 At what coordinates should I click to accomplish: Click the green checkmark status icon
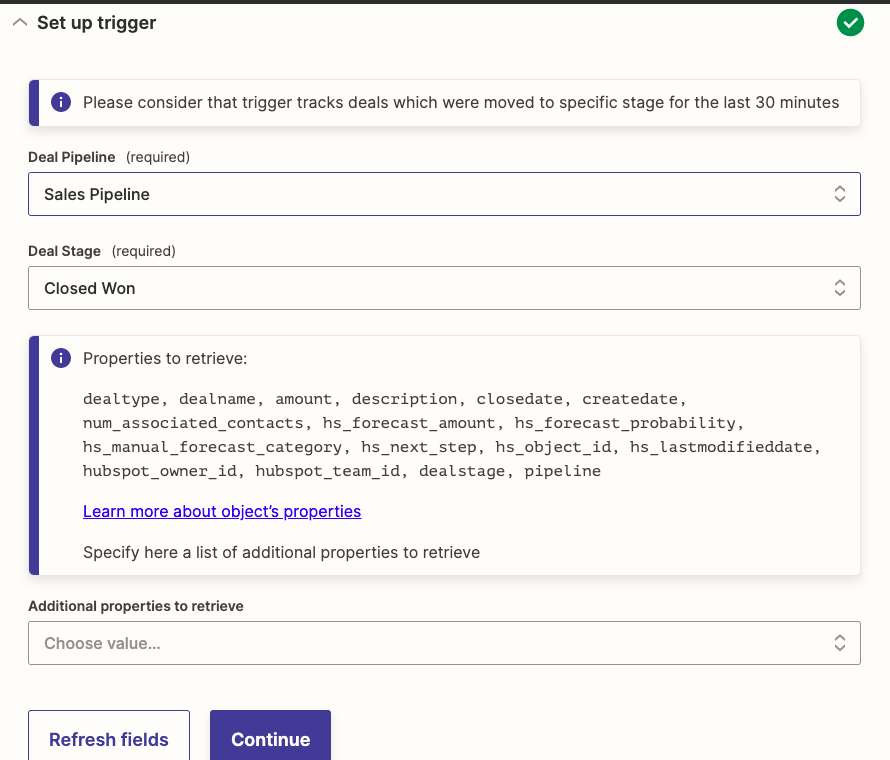click(850, 22)
